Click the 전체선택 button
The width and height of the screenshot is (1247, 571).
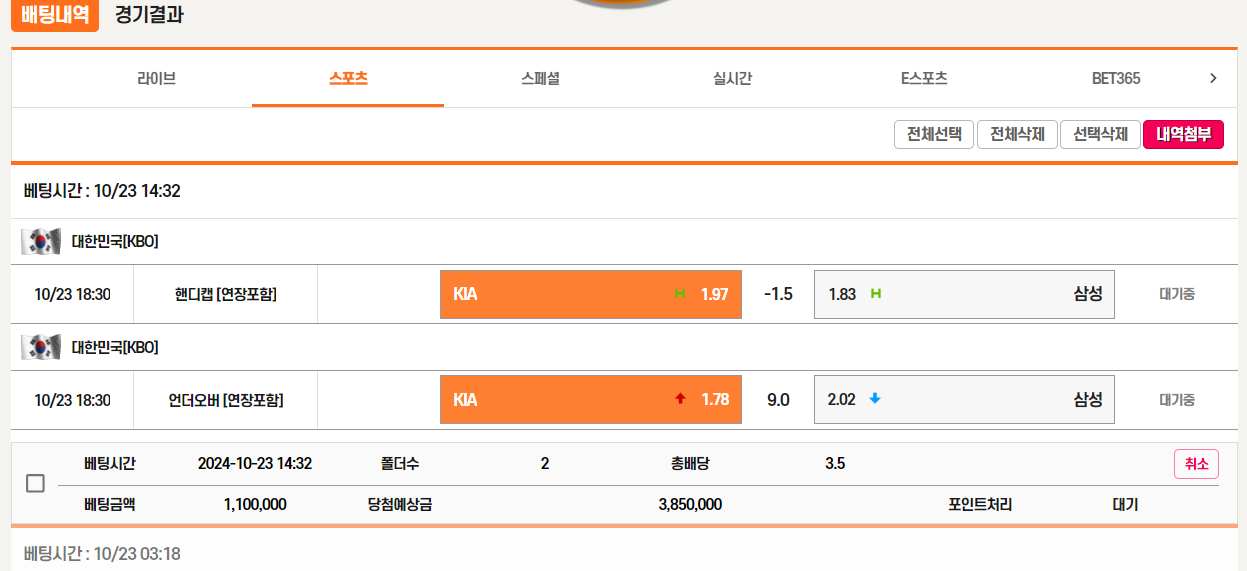click(933, 134)
